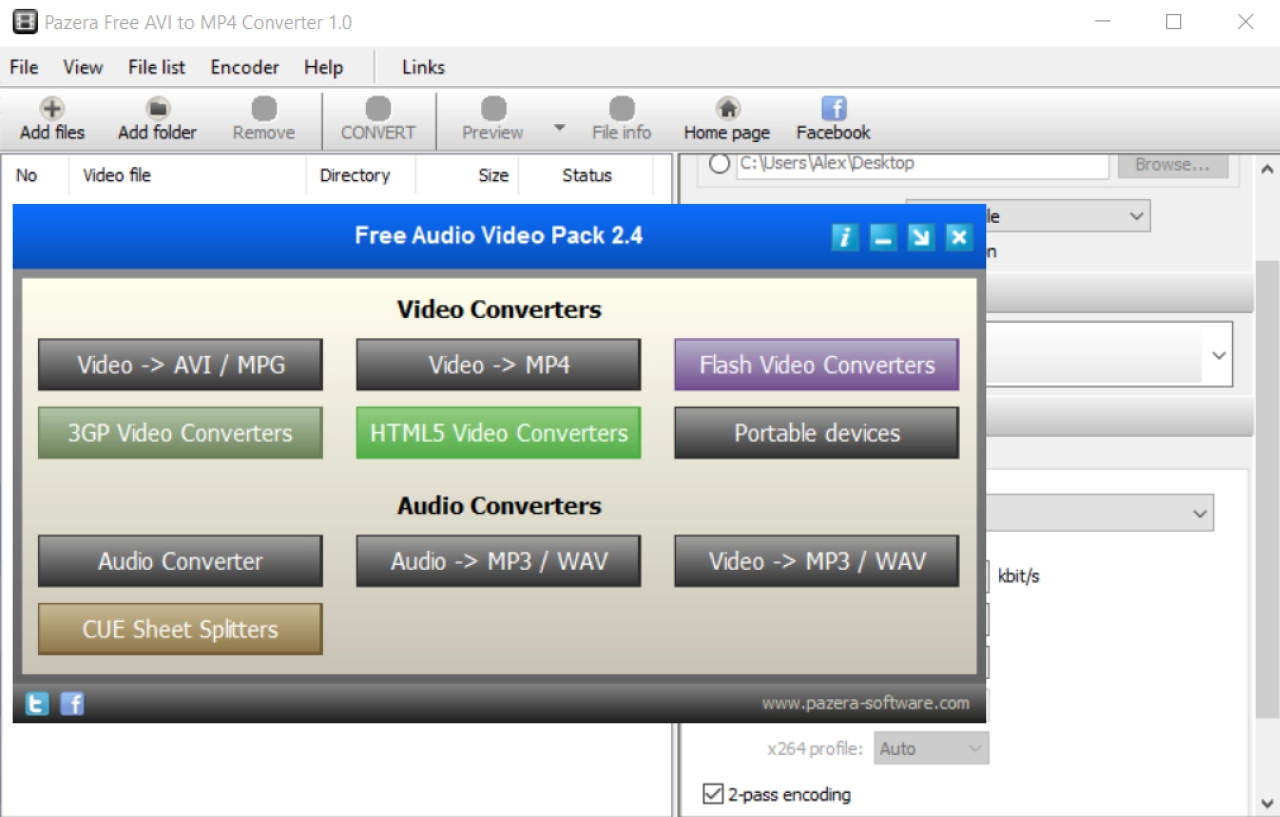1280x817 pixels.
Task: Click the settings panel scroll up arrow
Action: point(1267,170)
